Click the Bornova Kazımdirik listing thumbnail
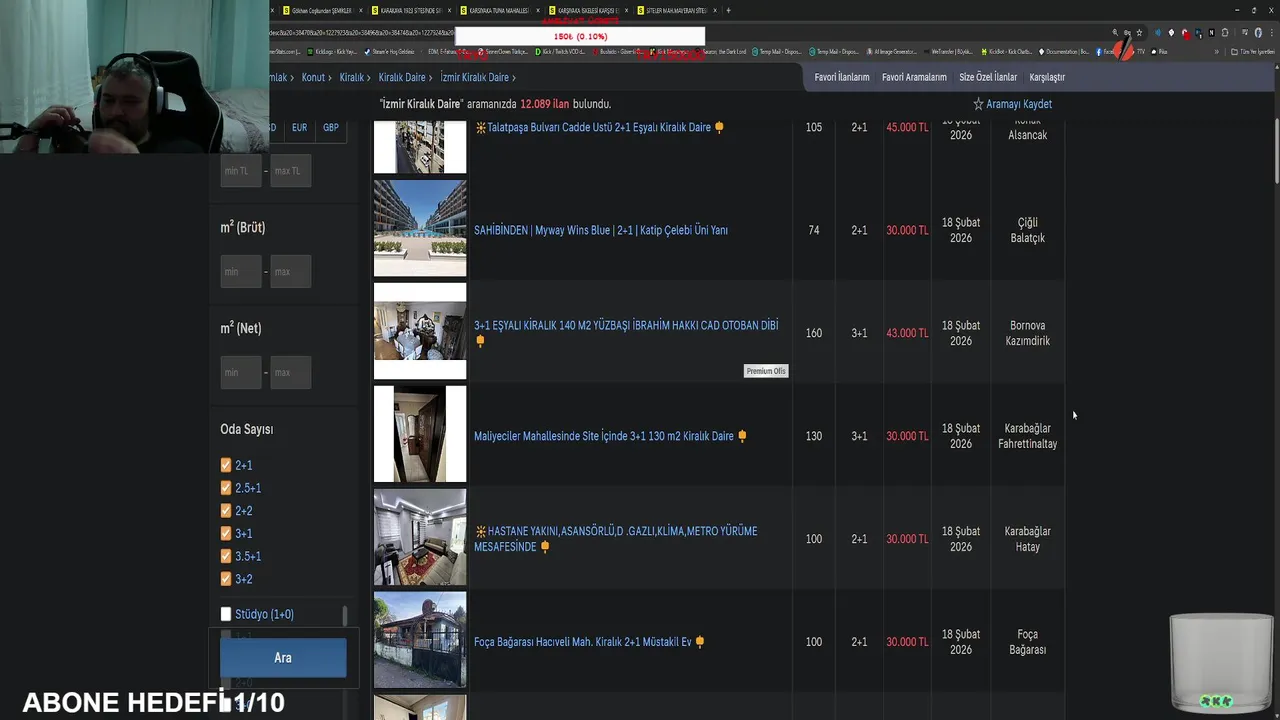The image size is (1280, 720). (420, 331)
